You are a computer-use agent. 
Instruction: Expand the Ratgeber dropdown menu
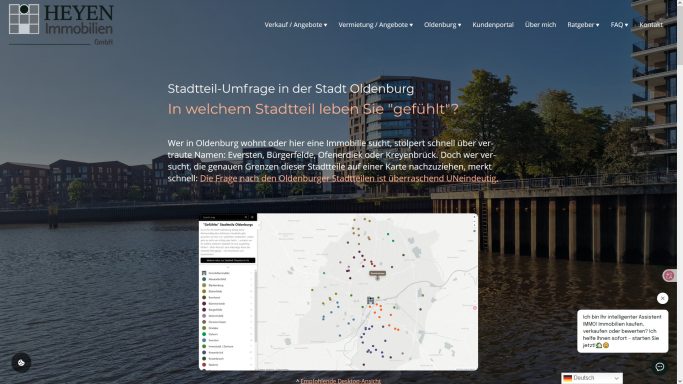coord(583,25)
